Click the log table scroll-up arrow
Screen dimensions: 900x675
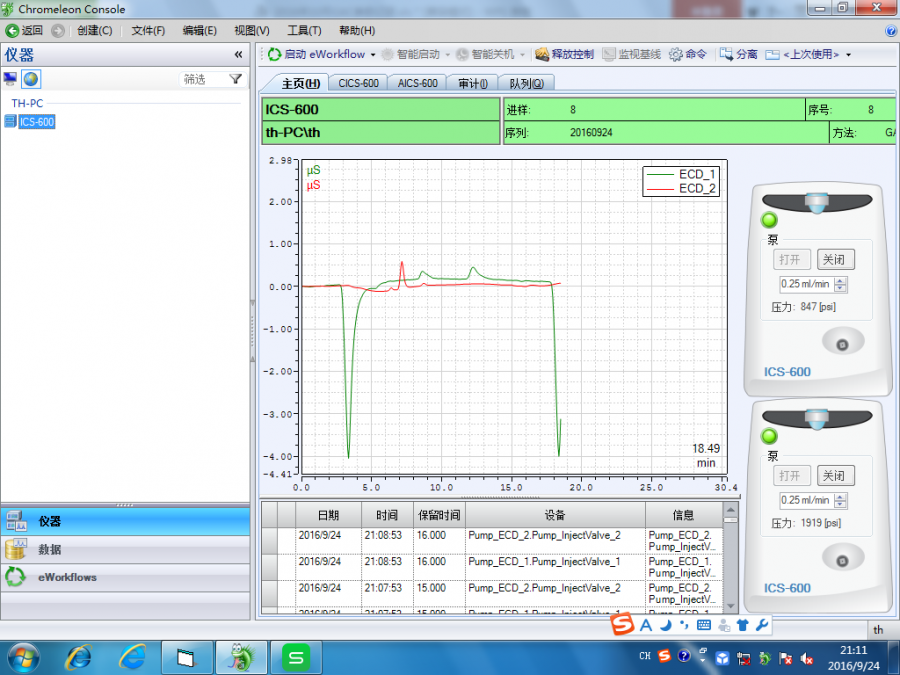point(730,510)
